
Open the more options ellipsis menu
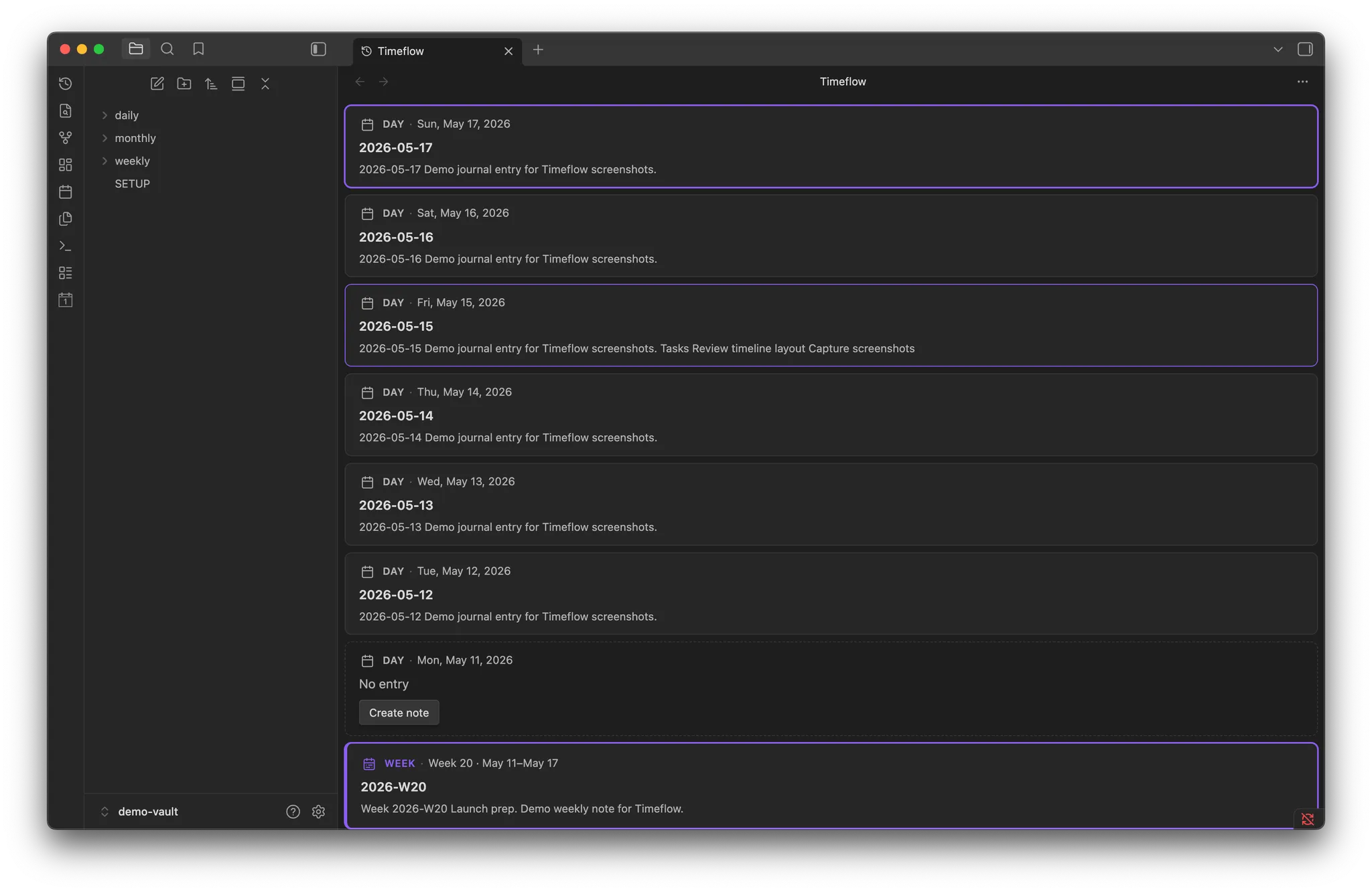pyautogui.click(x=1302, y=82)
